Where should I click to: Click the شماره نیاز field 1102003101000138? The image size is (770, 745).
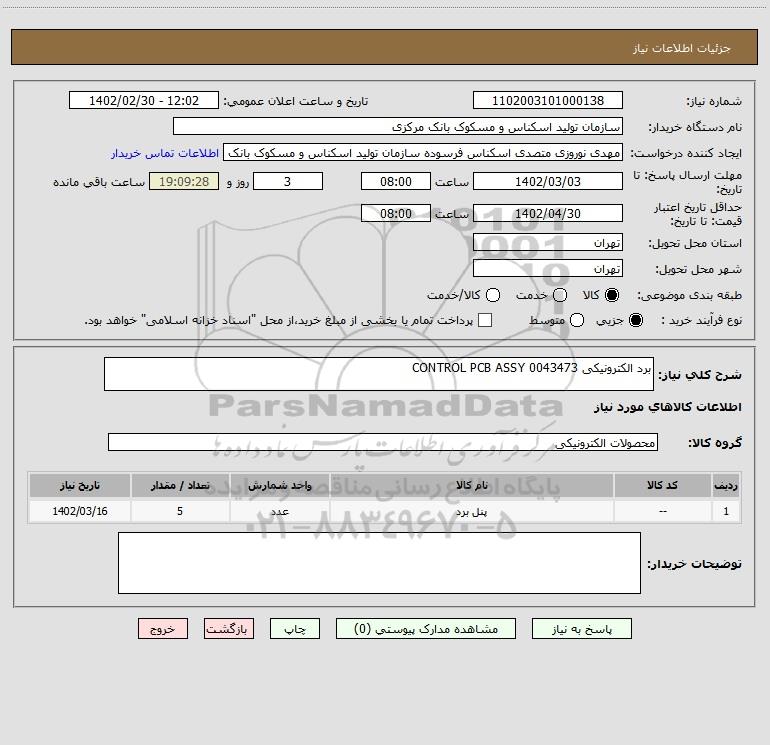click(x=548, y=100)
